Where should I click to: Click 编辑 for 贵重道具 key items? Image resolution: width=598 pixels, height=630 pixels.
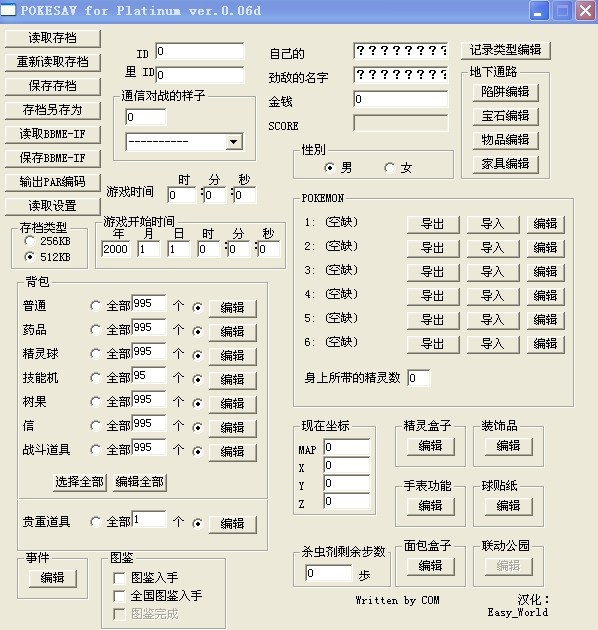click(x=233, y=524)
